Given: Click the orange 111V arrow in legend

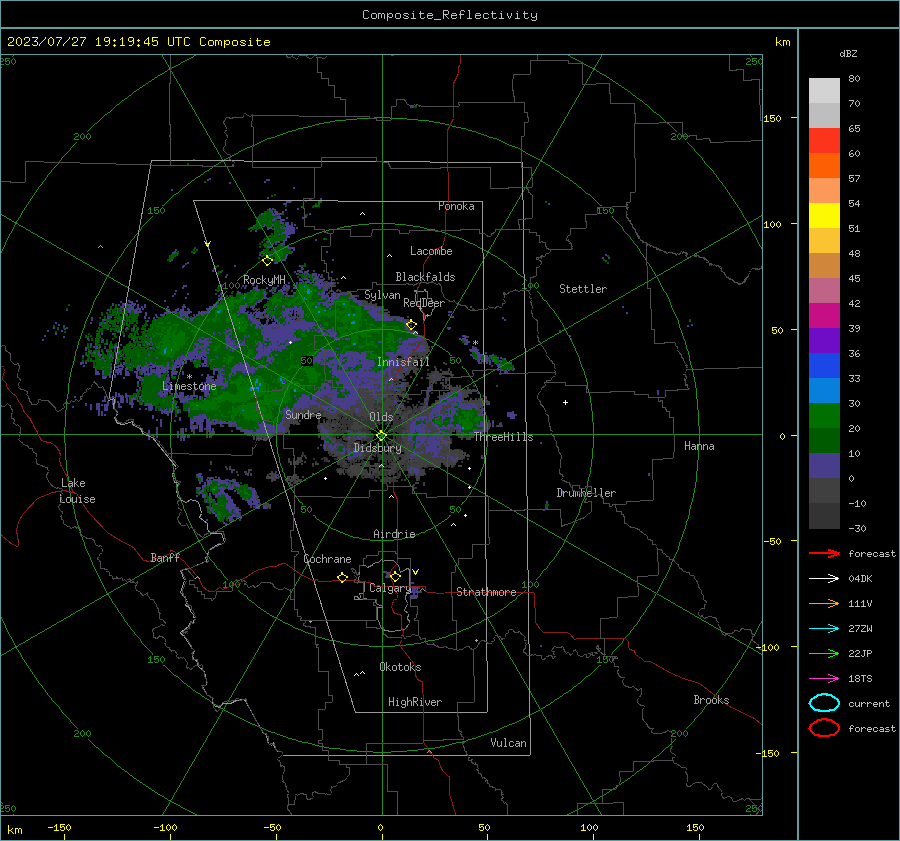Looking at the screenshot, I should pyautogui.click(x=824, y=603).
